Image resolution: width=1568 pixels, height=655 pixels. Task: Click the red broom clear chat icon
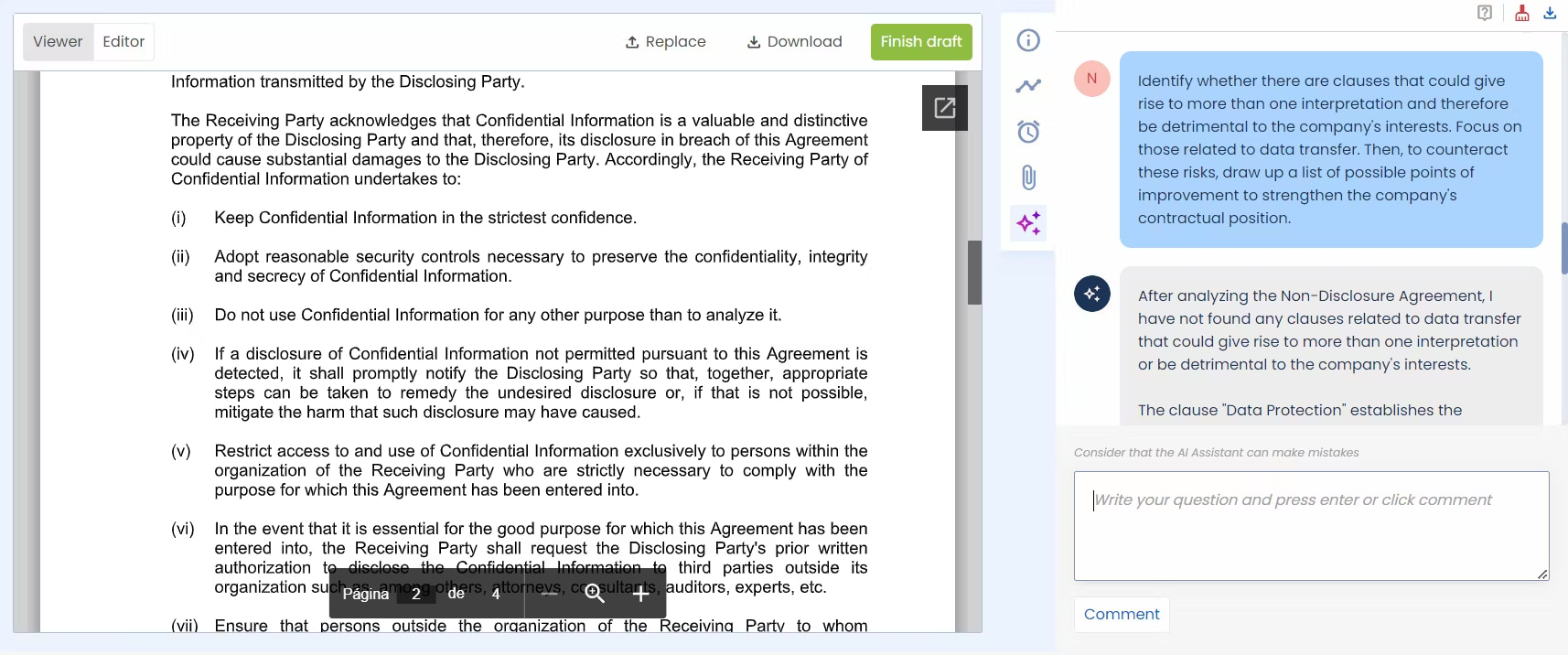pyautogui.click(x=1521, y=13)
